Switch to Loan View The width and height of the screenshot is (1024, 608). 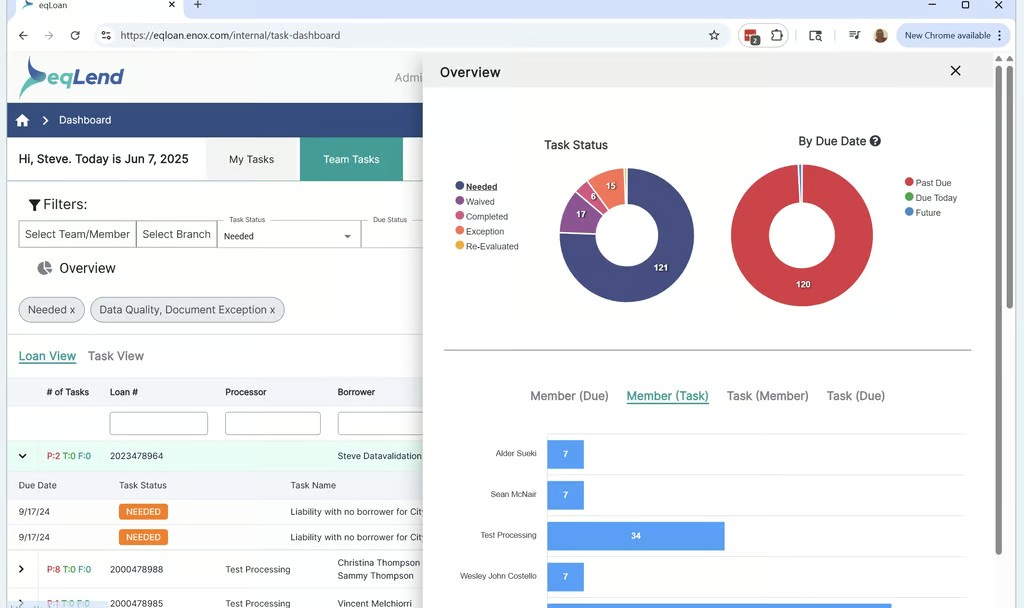(47, 356)
